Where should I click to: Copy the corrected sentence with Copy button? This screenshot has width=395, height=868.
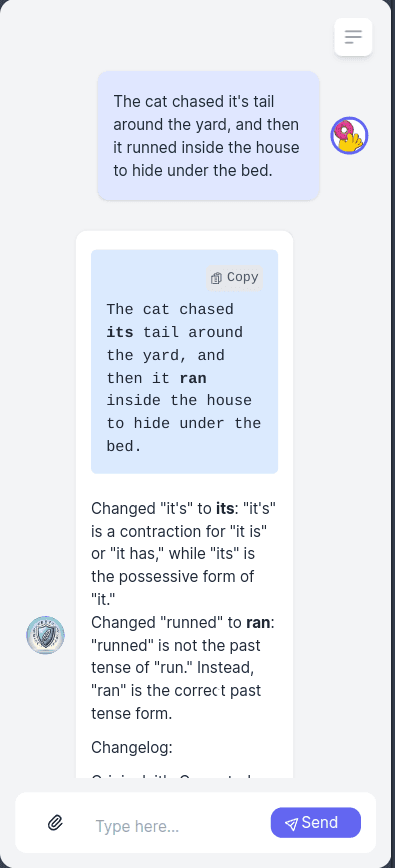(x=235, y=277)
